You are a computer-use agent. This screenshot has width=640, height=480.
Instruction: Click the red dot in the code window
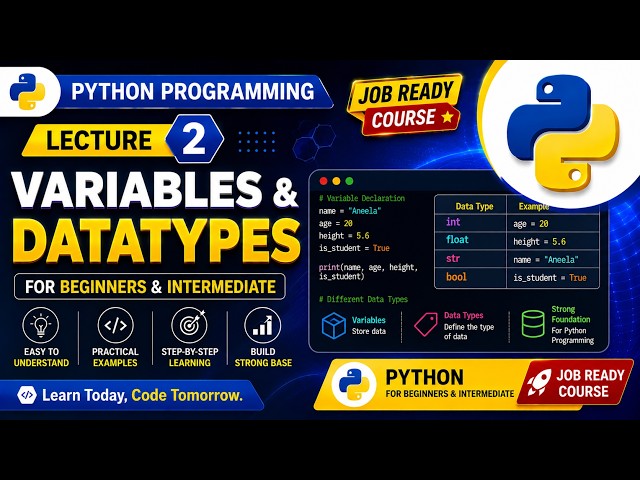tap(324, 181)
